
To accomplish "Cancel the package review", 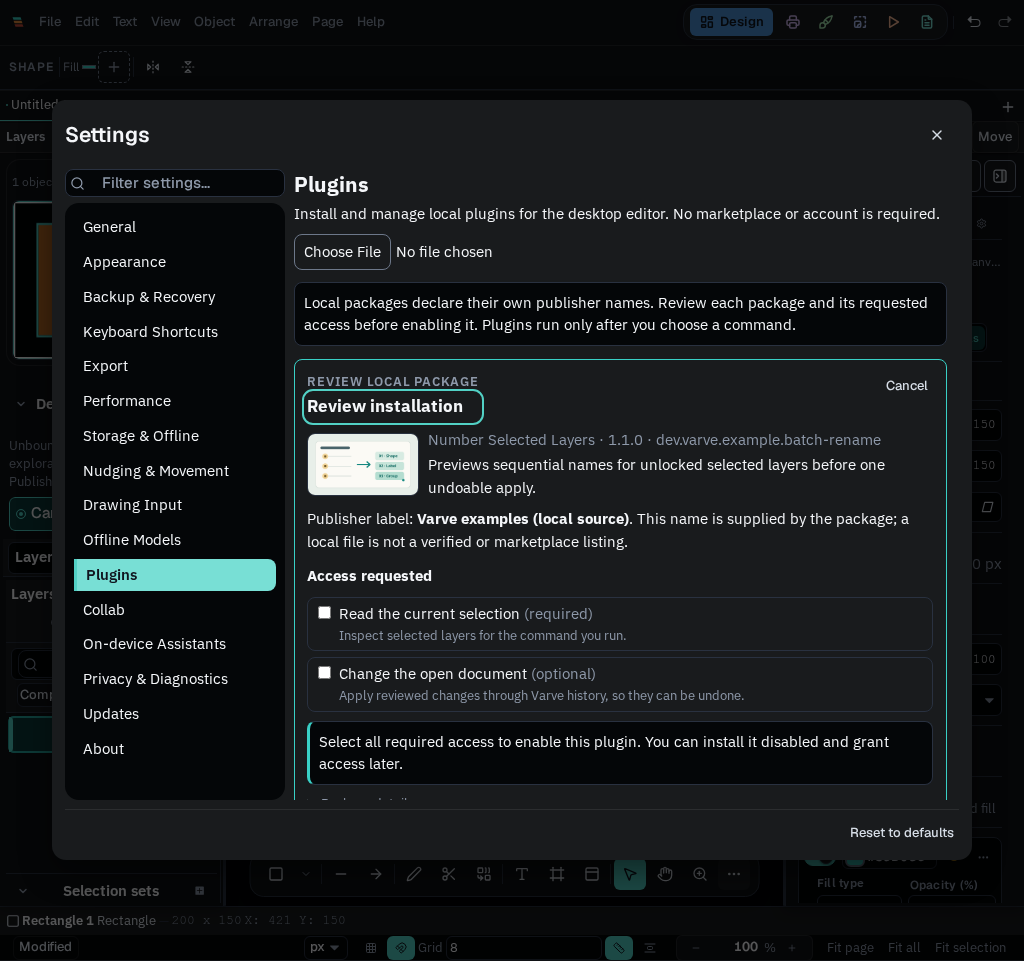I will click(x=906, y=385).
